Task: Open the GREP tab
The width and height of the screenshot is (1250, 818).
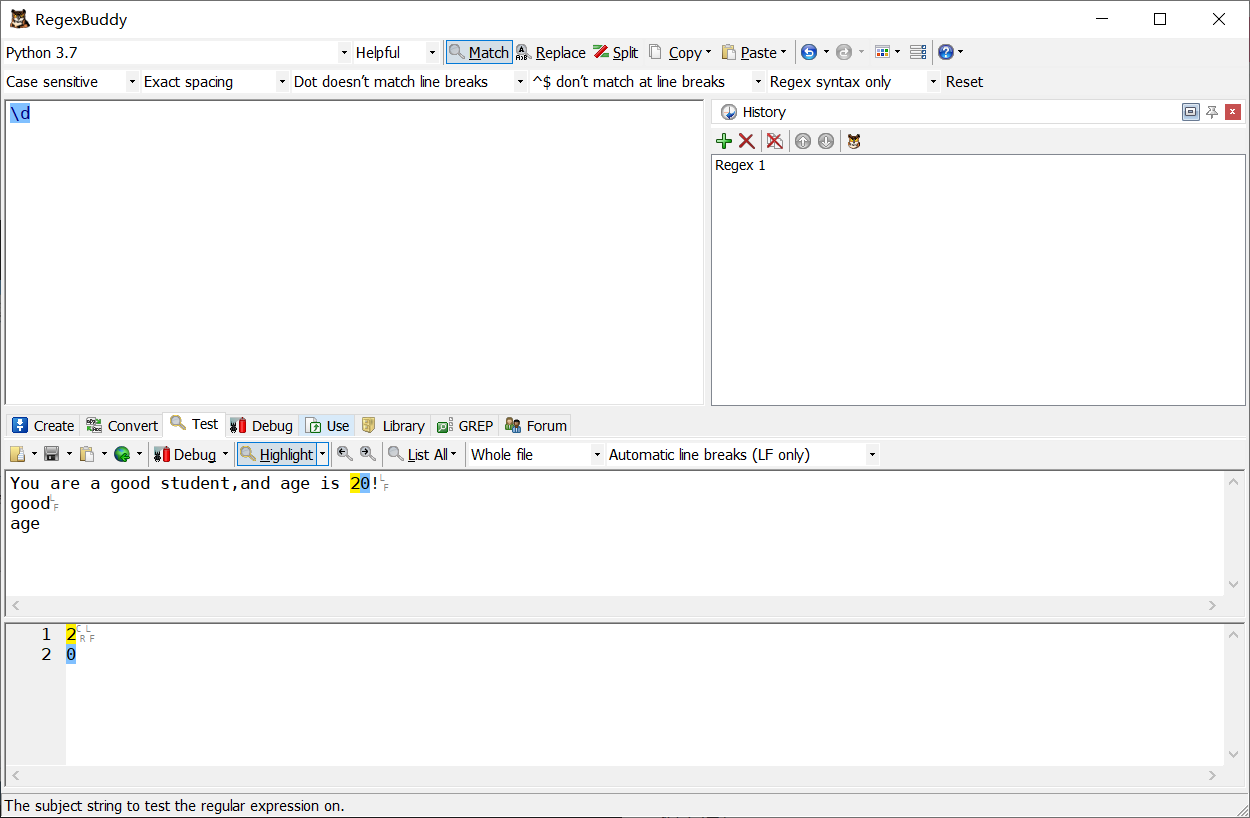Action: point(465,425)
